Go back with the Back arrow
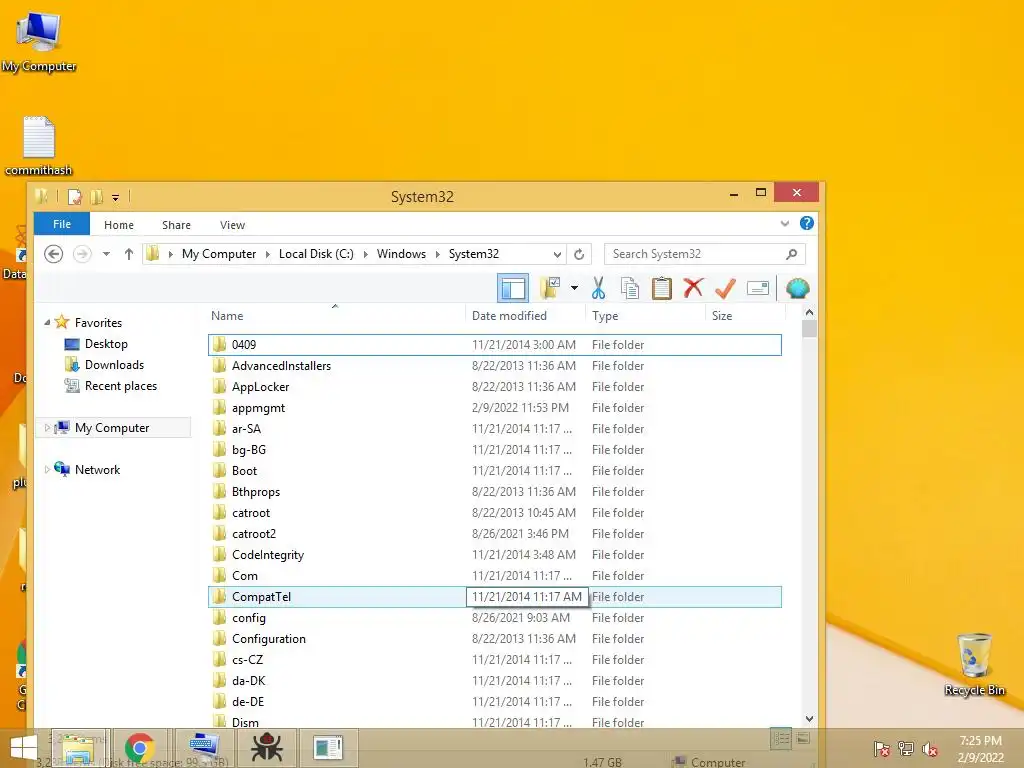Viewport: 1024px width, 768px height. (x=54, y=253)
